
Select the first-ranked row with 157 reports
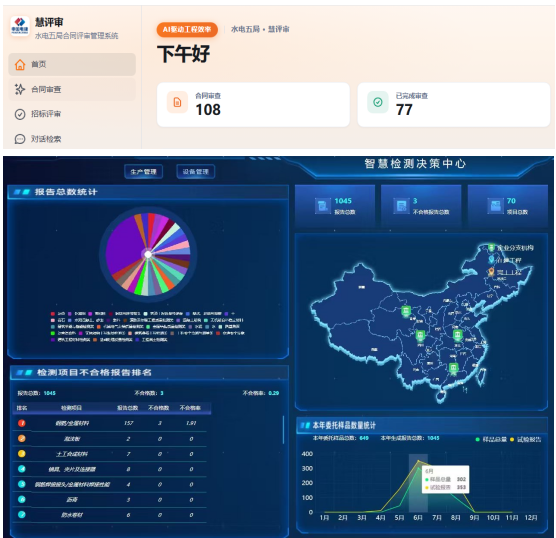(x=110, y=423)
